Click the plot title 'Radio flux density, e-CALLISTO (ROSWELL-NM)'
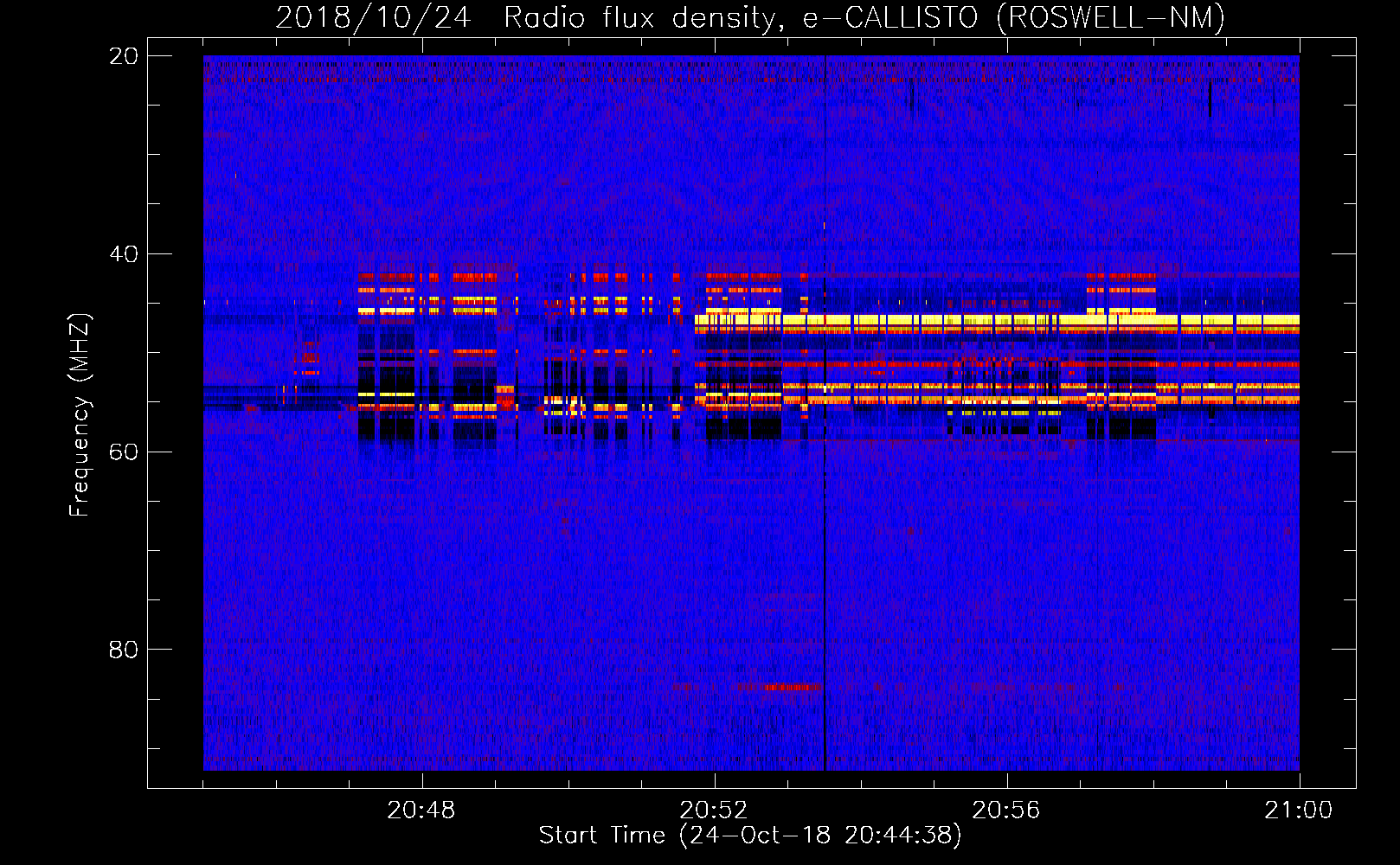Screen dimensions: 1400x865 pos(864,17)
